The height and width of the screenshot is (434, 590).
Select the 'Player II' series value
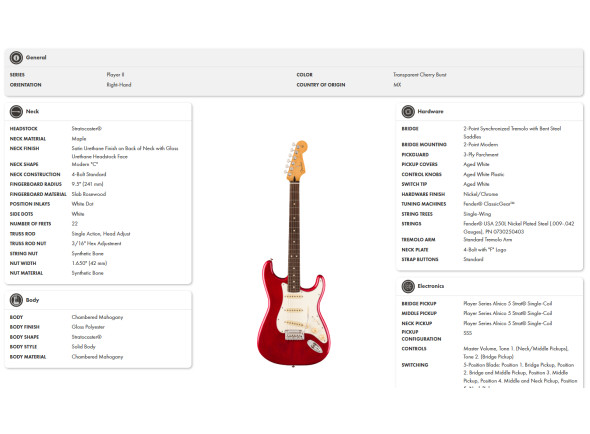[x=116, y=75]
